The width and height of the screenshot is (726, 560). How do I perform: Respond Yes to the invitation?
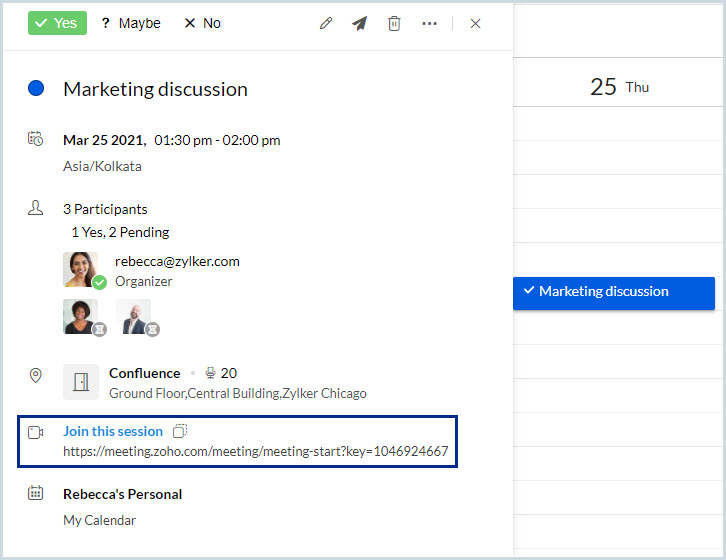[x=57, y=23]
